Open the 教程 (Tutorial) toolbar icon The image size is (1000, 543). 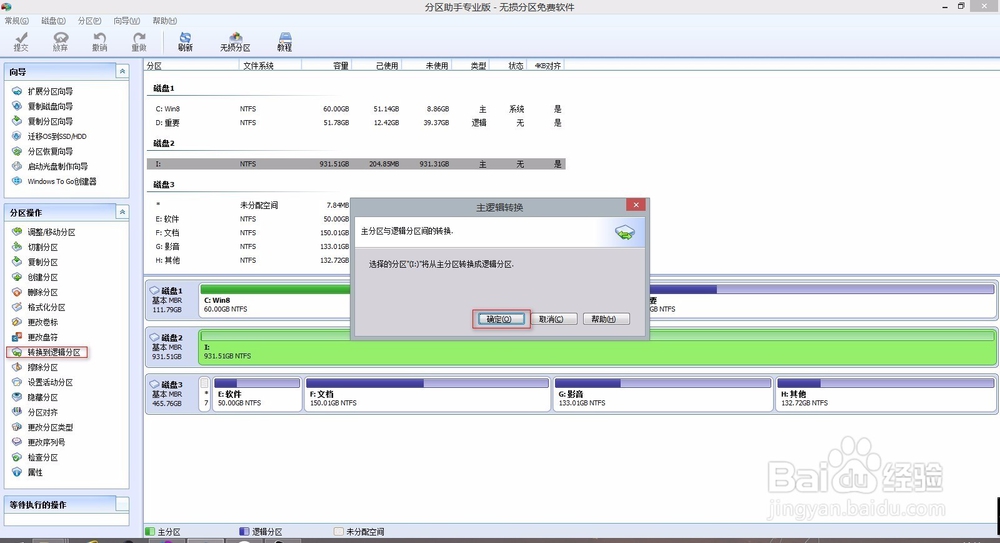(x=284, y=42)
